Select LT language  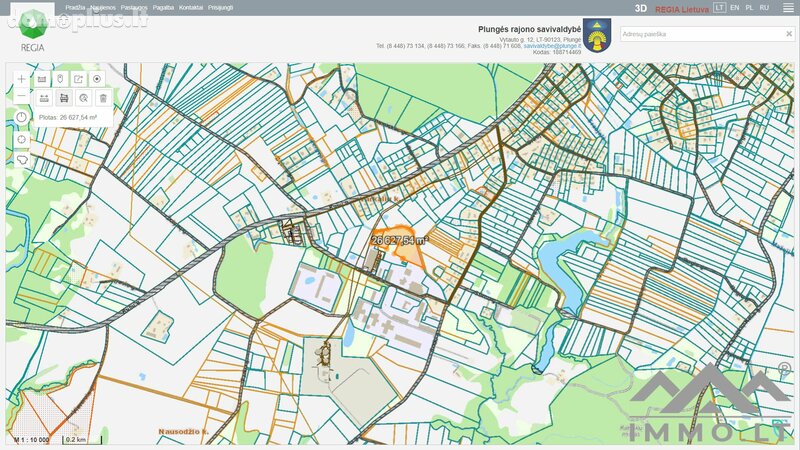(x=719, y=8)
